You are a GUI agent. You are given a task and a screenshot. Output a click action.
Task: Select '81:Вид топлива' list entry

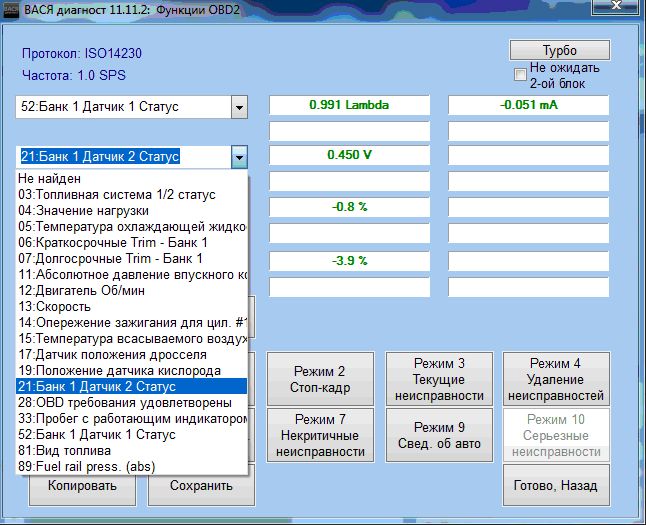point(132,450)
